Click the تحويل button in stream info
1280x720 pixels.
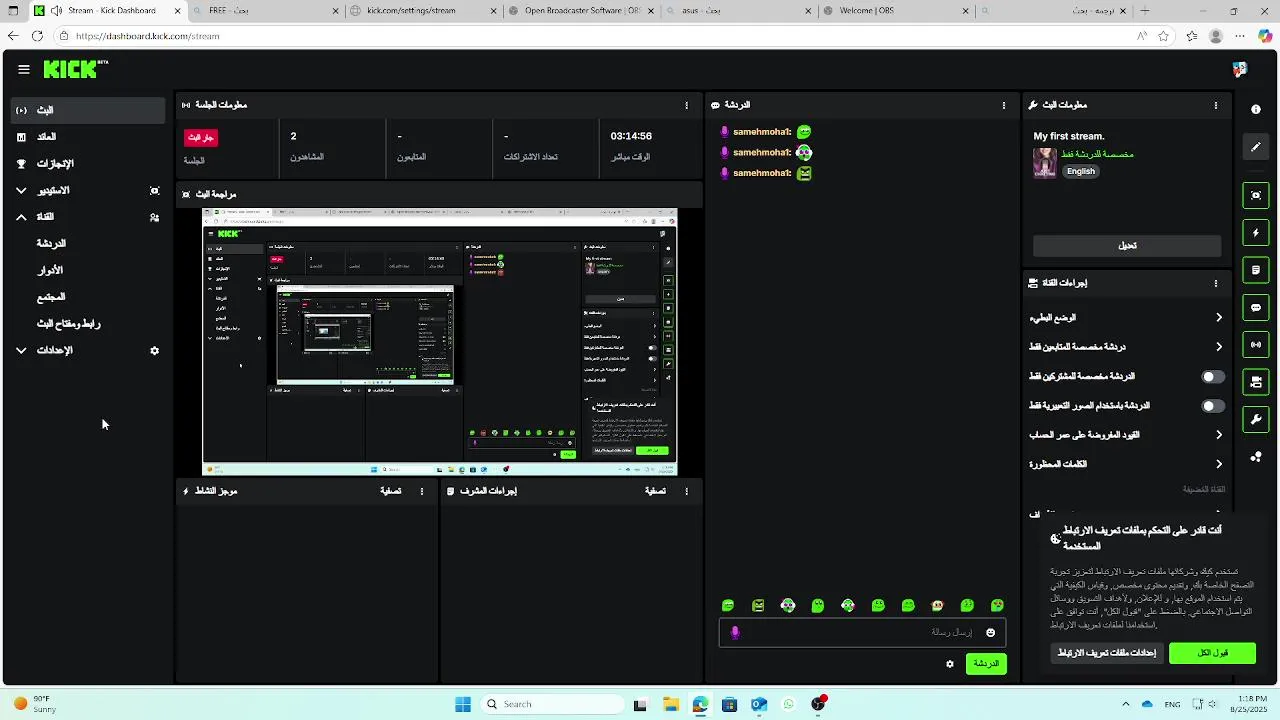1127,246
